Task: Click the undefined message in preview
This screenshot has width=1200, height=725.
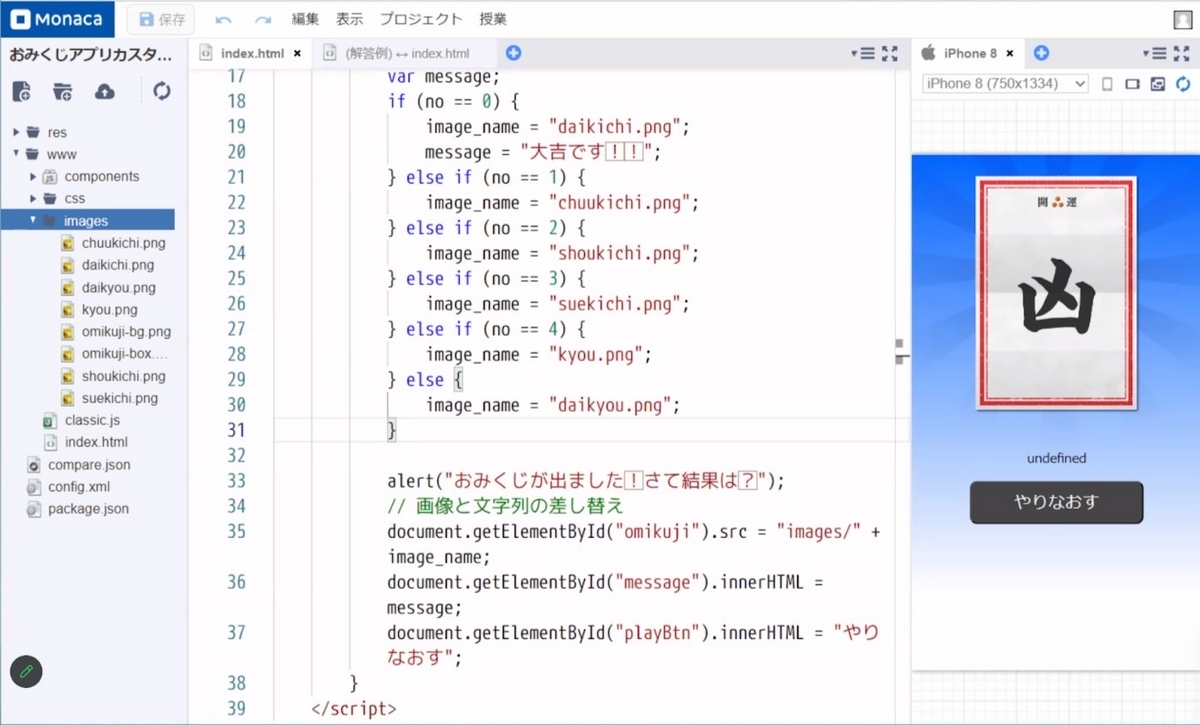Action: pyautogui.click(x=1056, y=459)
